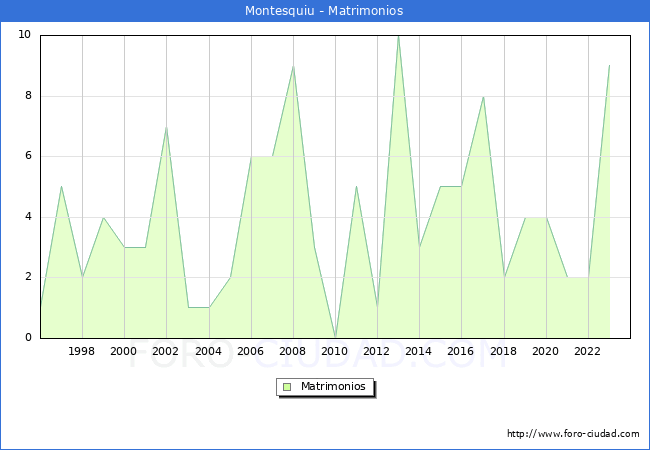Click the 2002 peak data point at 7
The image size is (650, 450).
(166, 127)
